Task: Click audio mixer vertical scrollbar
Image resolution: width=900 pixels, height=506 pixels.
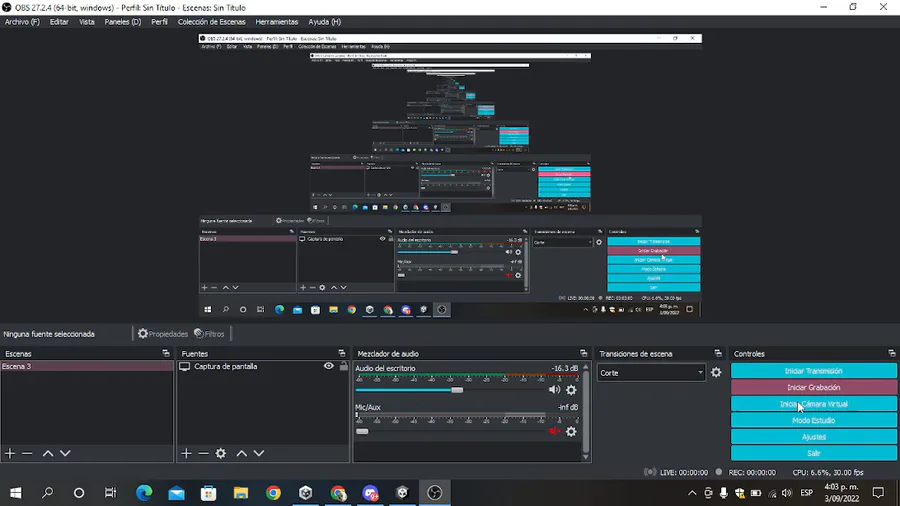Action: [585, 411]
